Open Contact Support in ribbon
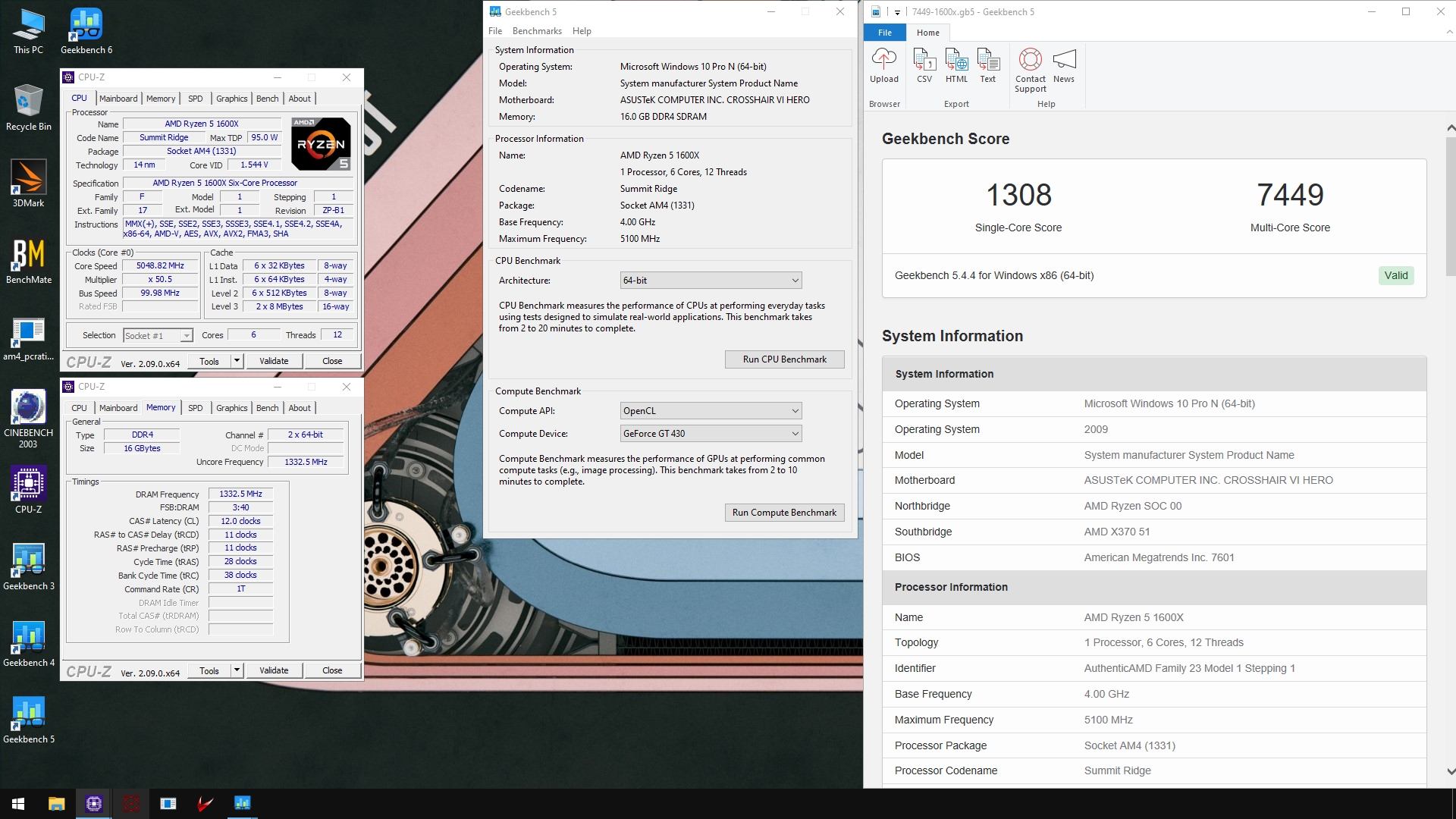Image resolution: width=1456 pixels, height=819 pixels. [x=1031, y=71]
